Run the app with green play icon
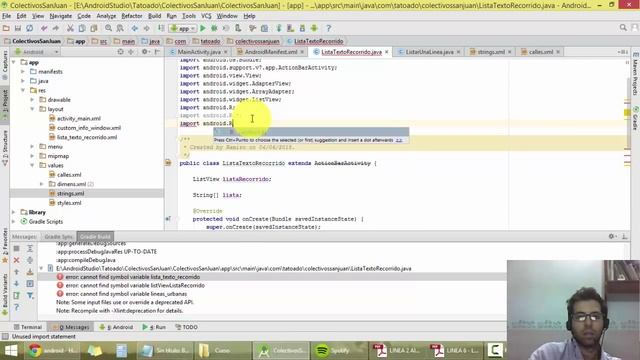 click(202, 28)
